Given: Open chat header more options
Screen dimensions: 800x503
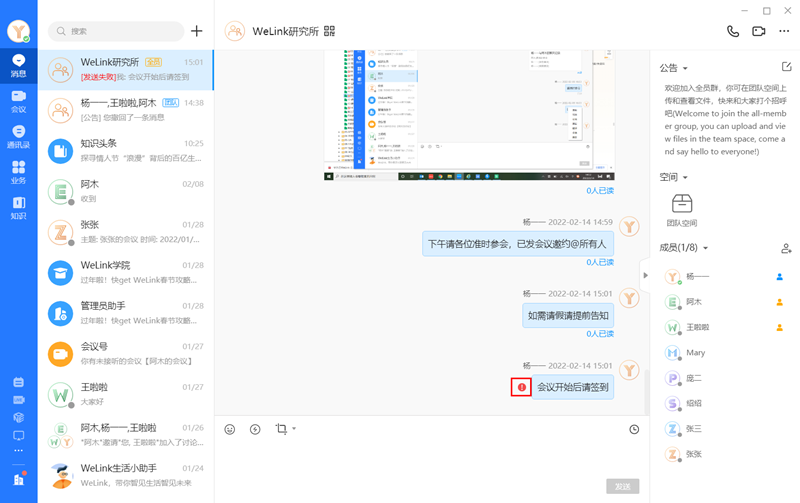Looking at the screenshot, I should click(784, 31).
